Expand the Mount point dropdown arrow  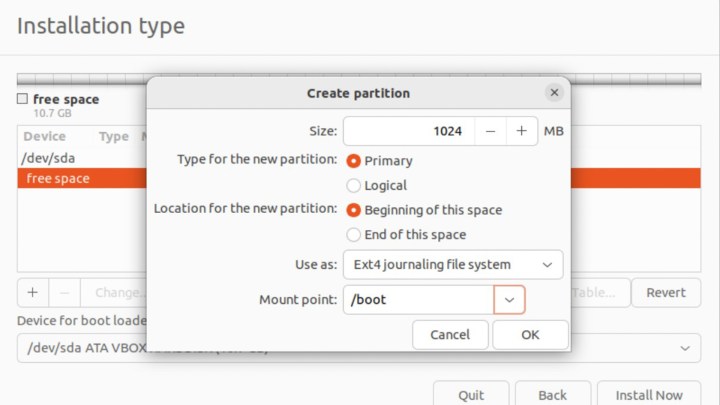(509, 299)
